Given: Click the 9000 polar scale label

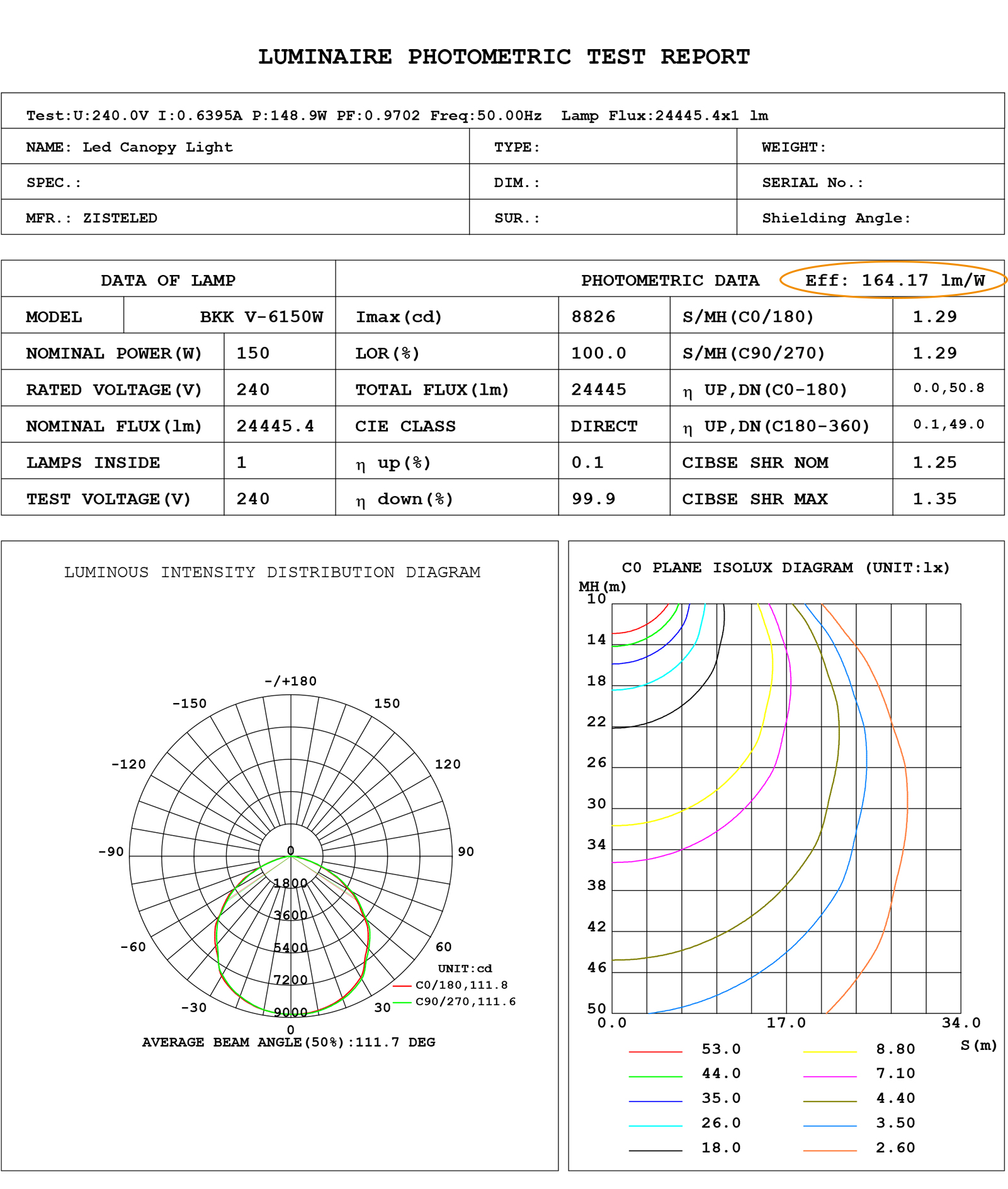Looking at the screenshot, I should tap(290, 1012).
